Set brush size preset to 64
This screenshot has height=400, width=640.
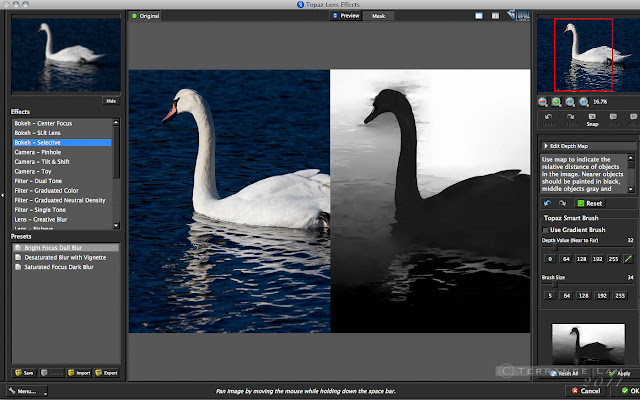click(567, 296)
